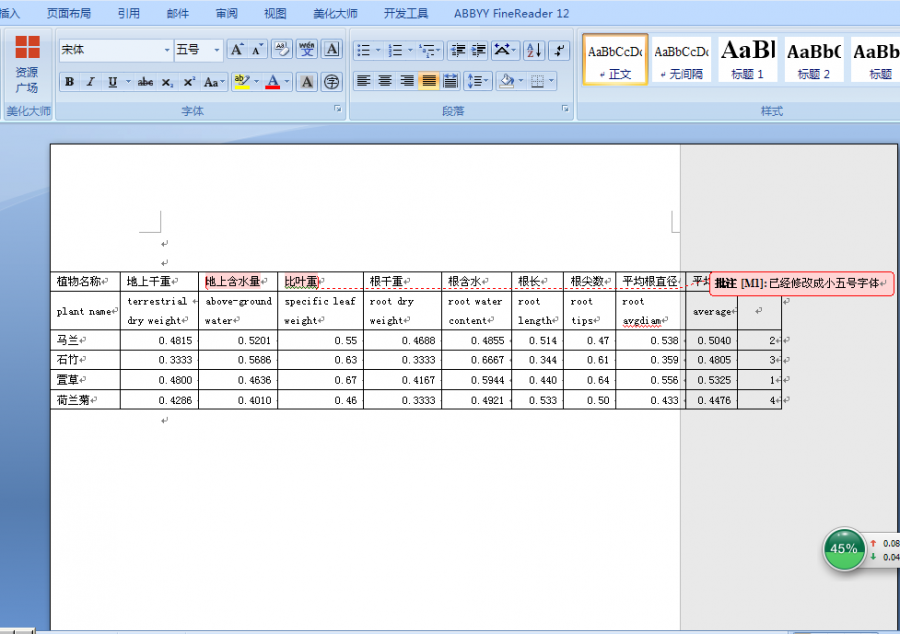This screenshot has height=634, width=900.
Task: Open the Font dialog launcher
Action: [338, 109]
